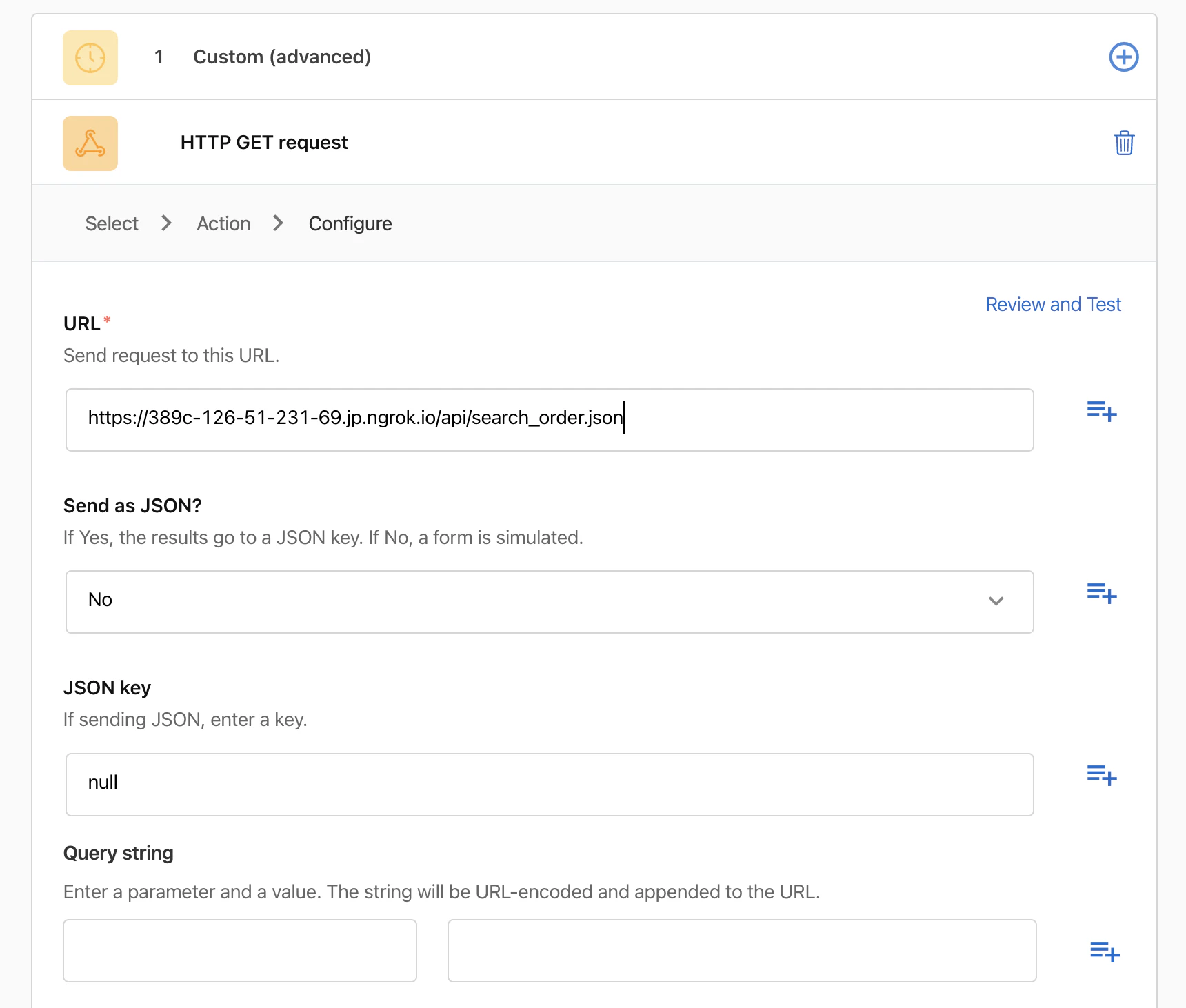Viewport: 1186px width, 1008px height.
Task: Click the 'If sending JSON, enter a key.' hint
Action: click(x=185, y=720)
